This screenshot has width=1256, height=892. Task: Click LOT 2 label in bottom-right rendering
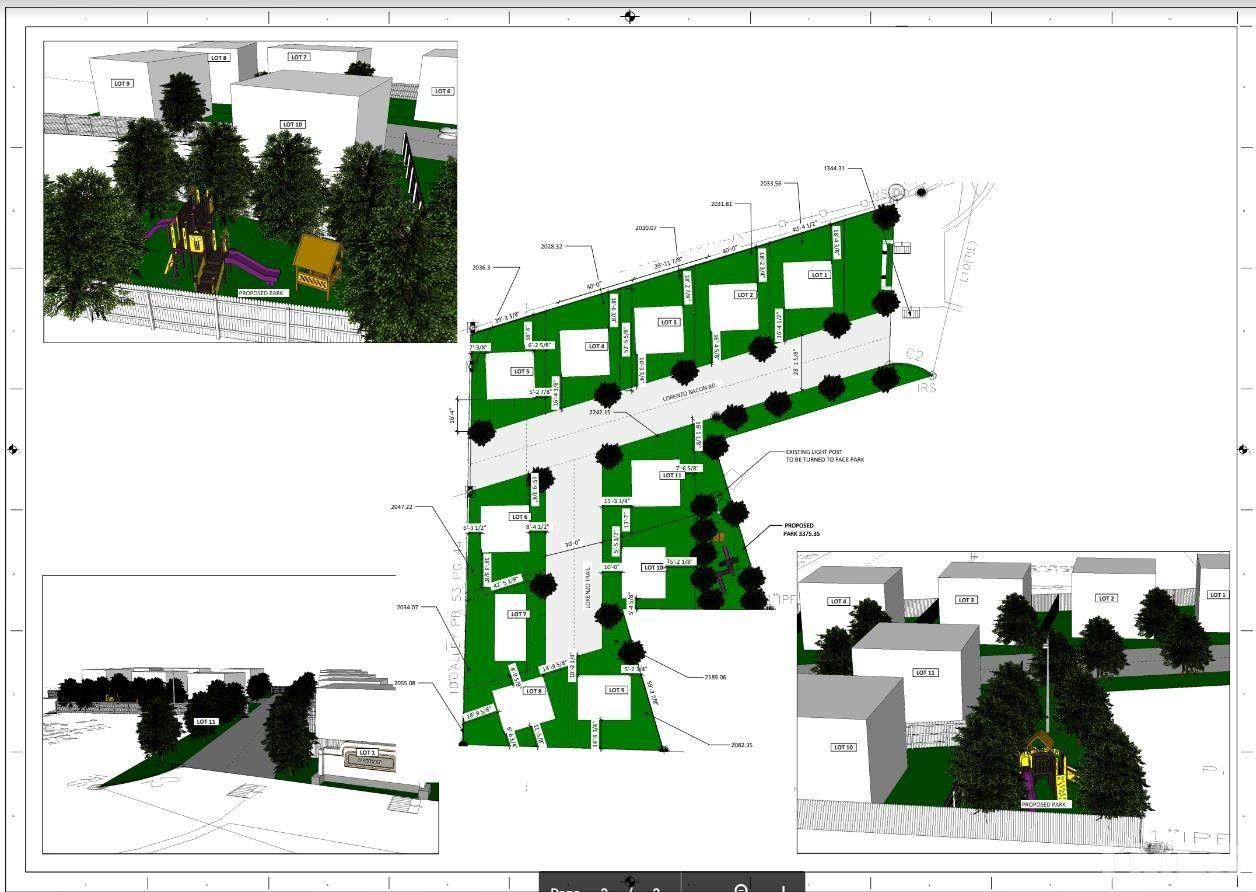[x=1106, y=598]
